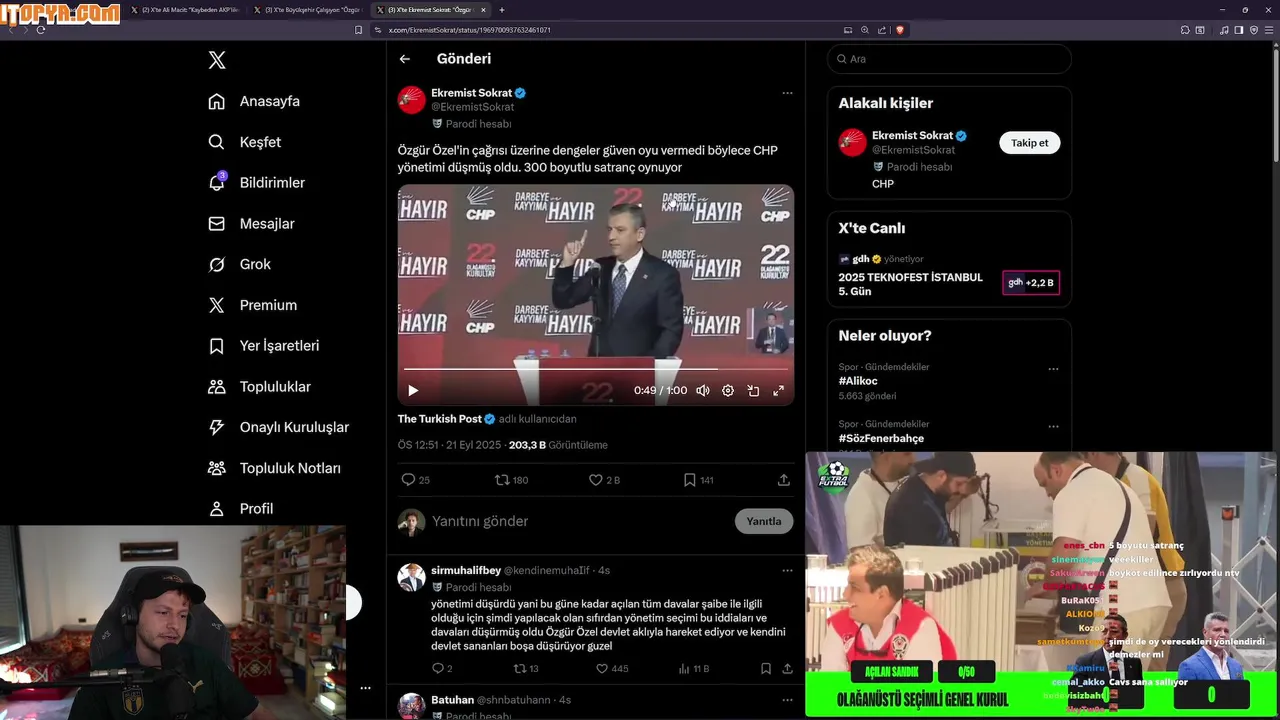Open the browser zoom icon in address bar
The width and height of the screenshot is (1280, 720).
[865, 30]
